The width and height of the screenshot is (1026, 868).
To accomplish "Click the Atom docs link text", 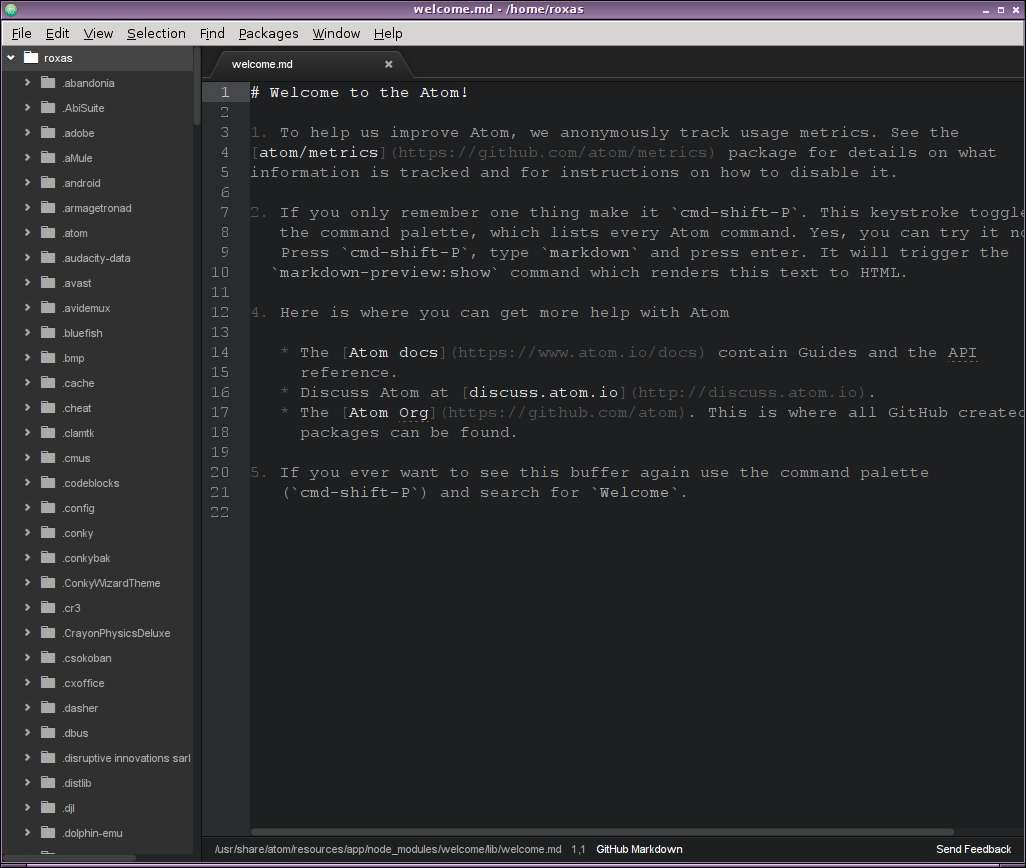I will 393,353.
